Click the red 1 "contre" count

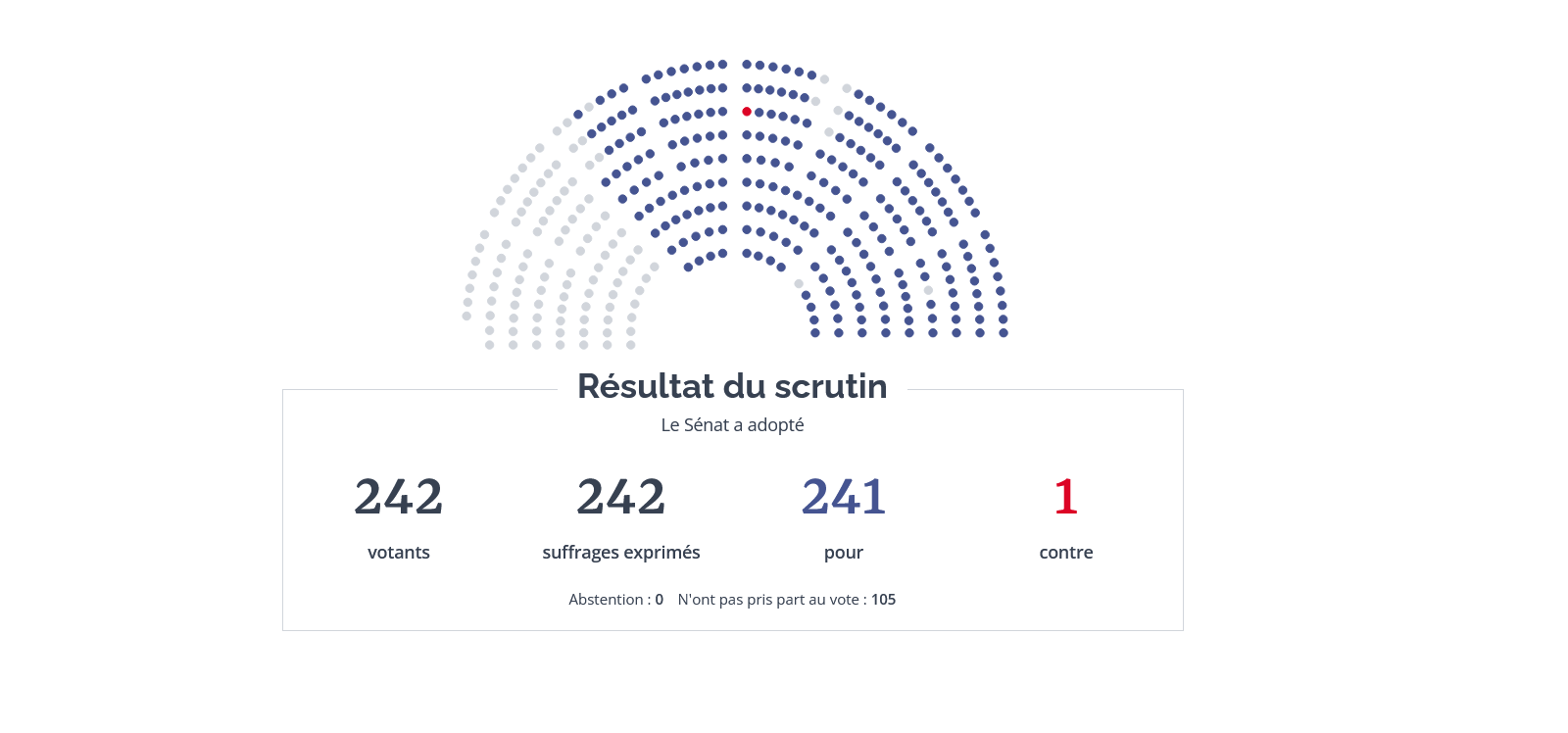click(1066, 497)
